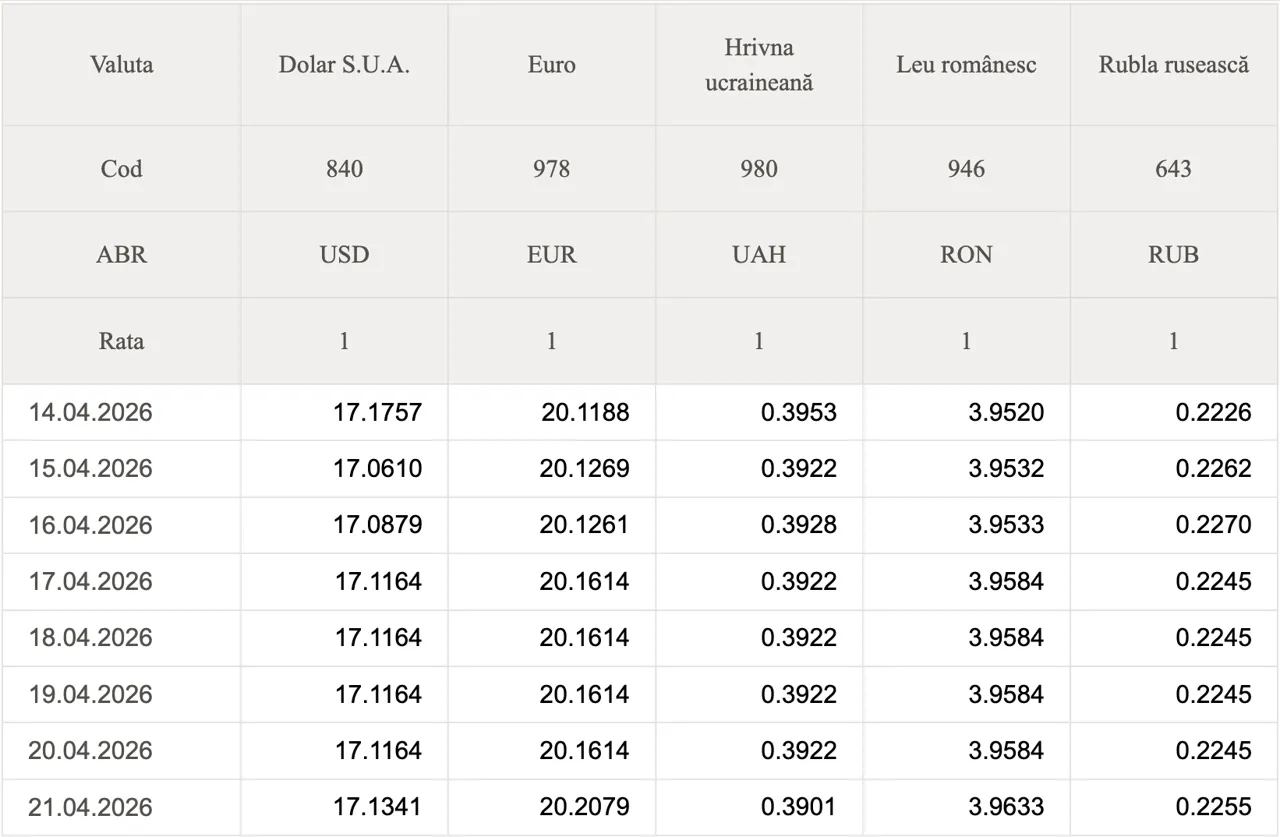
Task: Select currency code 980 cell
Action: (x=759, y=169)
